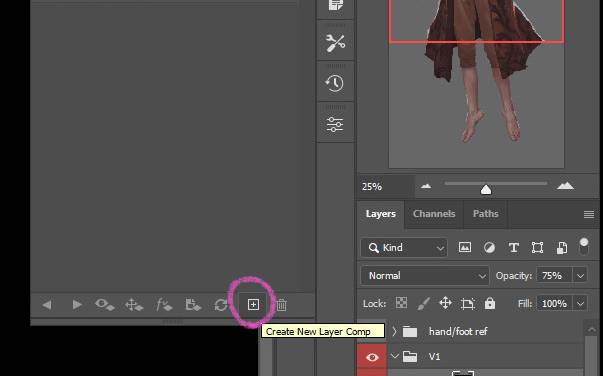The width and height of the screenshot is (603, 376).
Task: Expand the hand/foot ref group chevron
Action: point(394,331)
